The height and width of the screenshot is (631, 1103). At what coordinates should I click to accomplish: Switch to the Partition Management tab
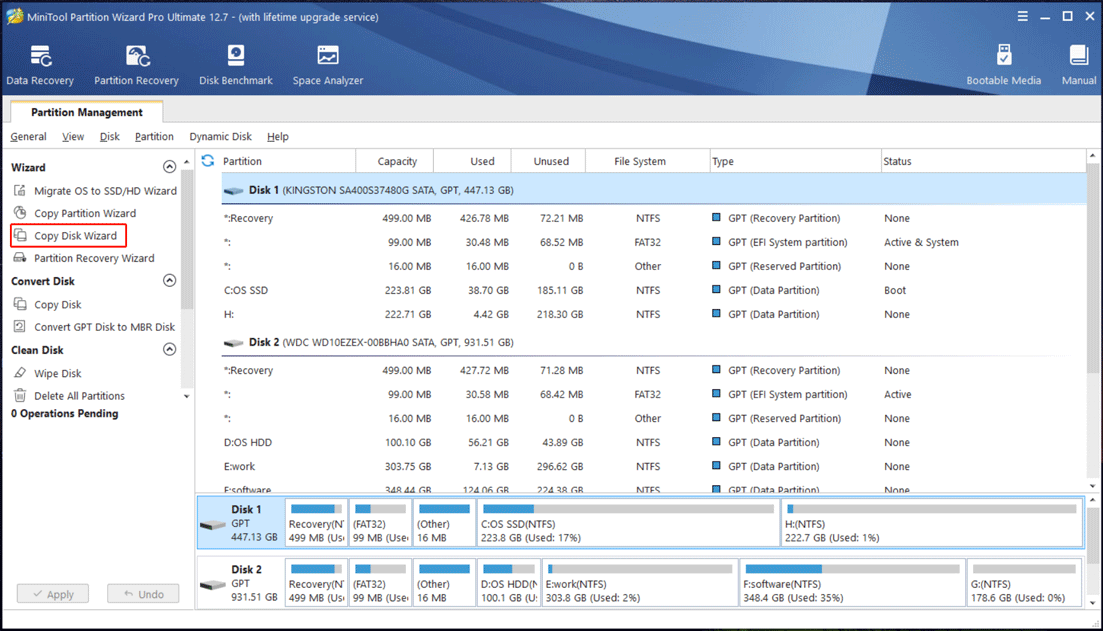tap(85, 111)
